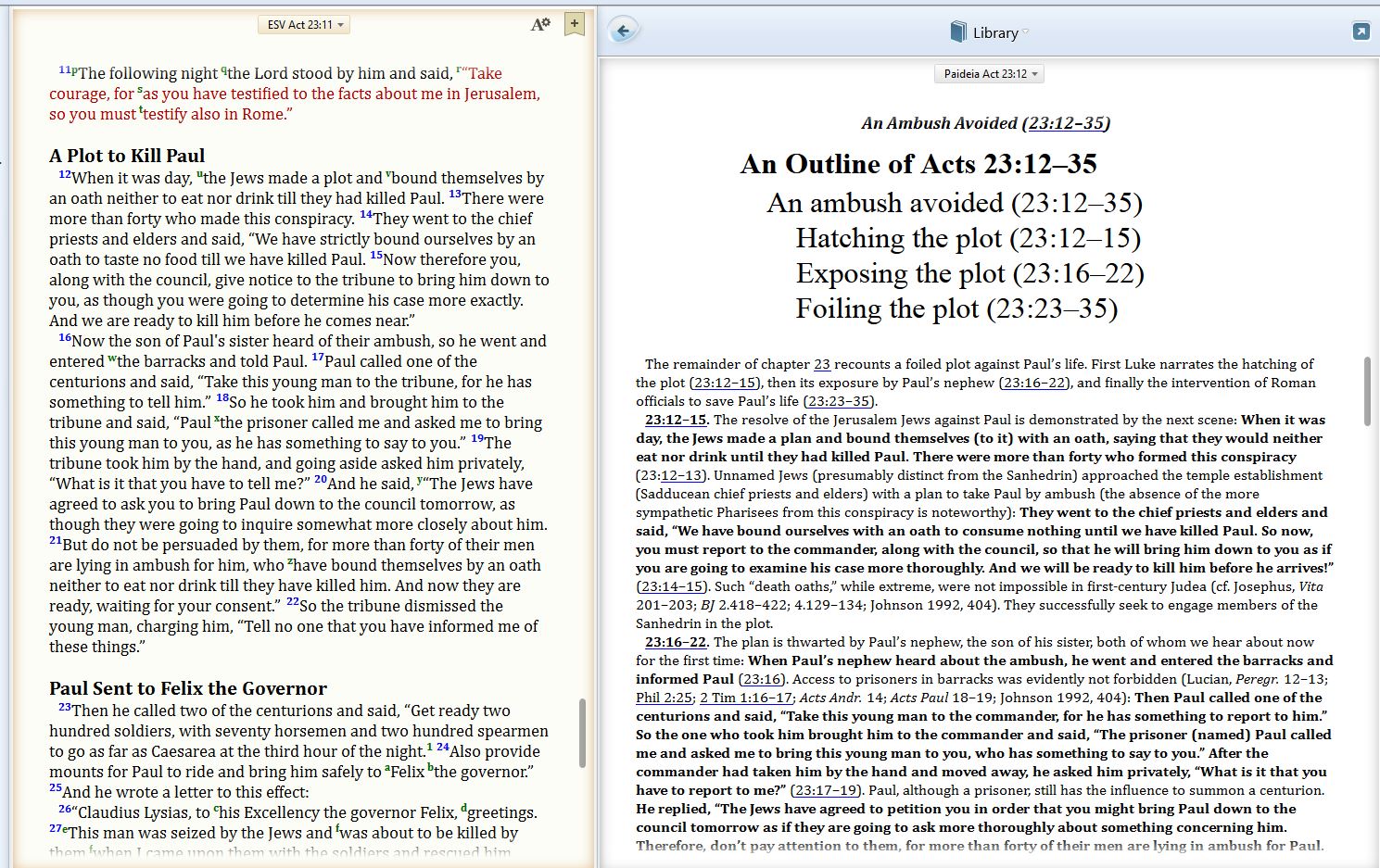Follow the chapter 23 link

(x=822, y=364)
